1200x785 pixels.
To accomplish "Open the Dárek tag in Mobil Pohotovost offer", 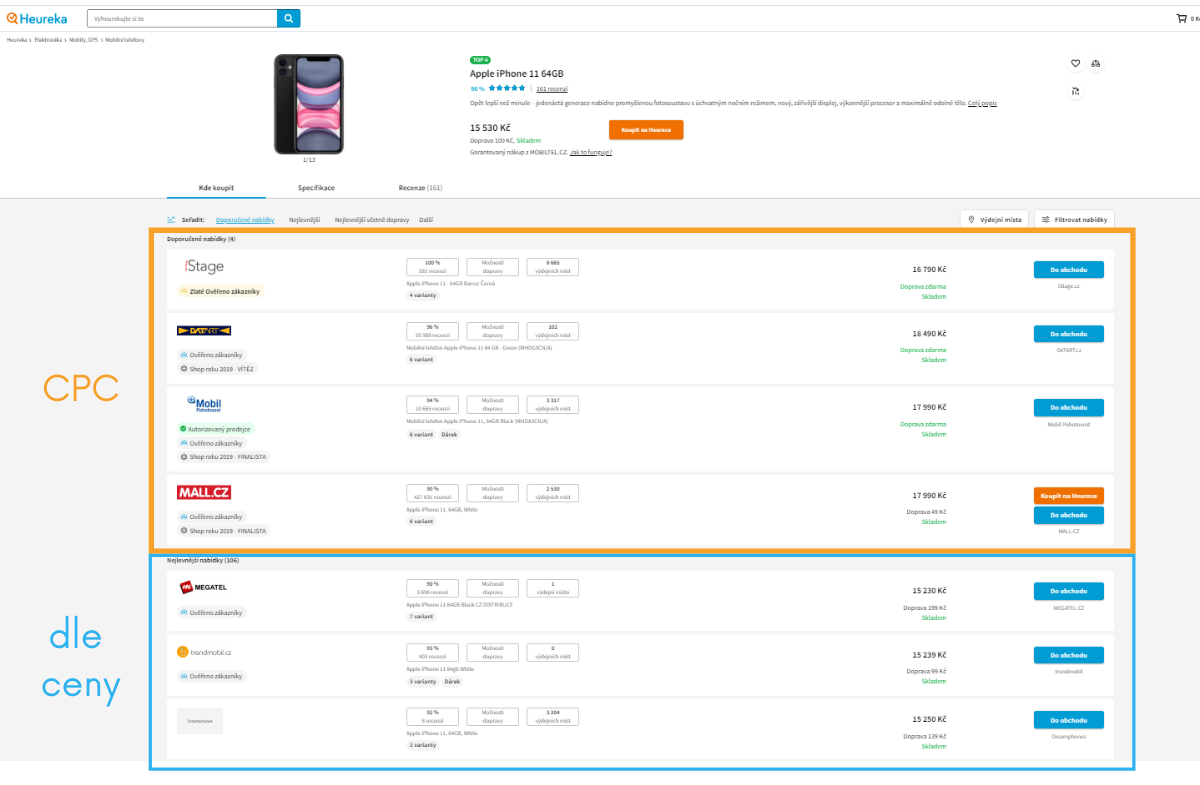I will [x=450, y=434].
